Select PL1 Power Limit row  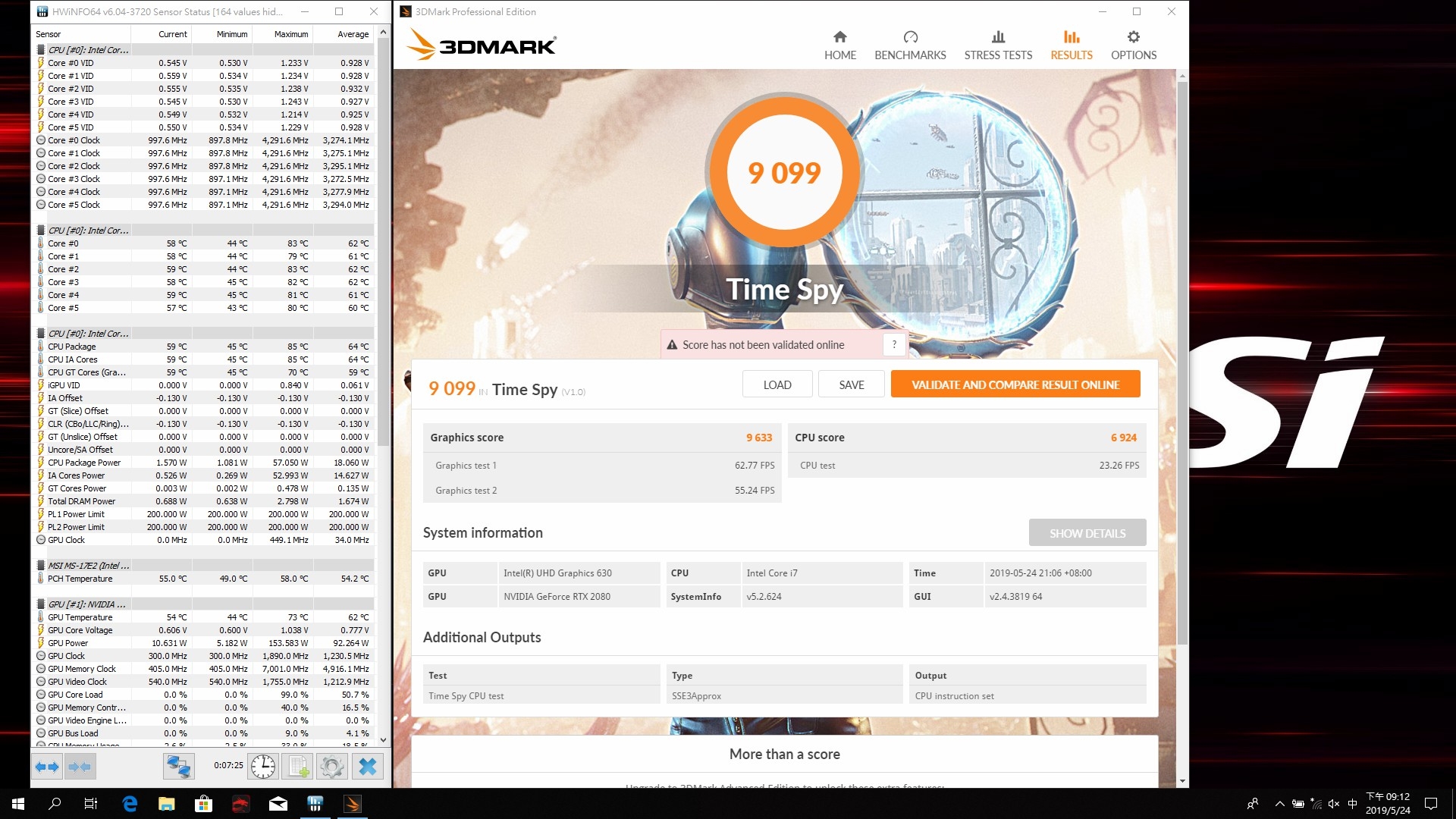tap(203, 514)
